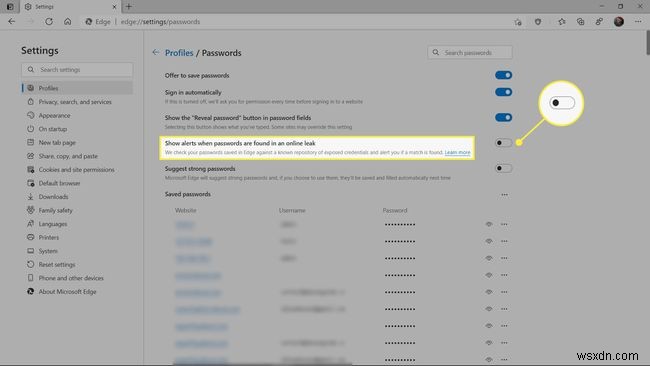
Task: Disable Reveal password button toggle
Action: click(x=503, y=117)
